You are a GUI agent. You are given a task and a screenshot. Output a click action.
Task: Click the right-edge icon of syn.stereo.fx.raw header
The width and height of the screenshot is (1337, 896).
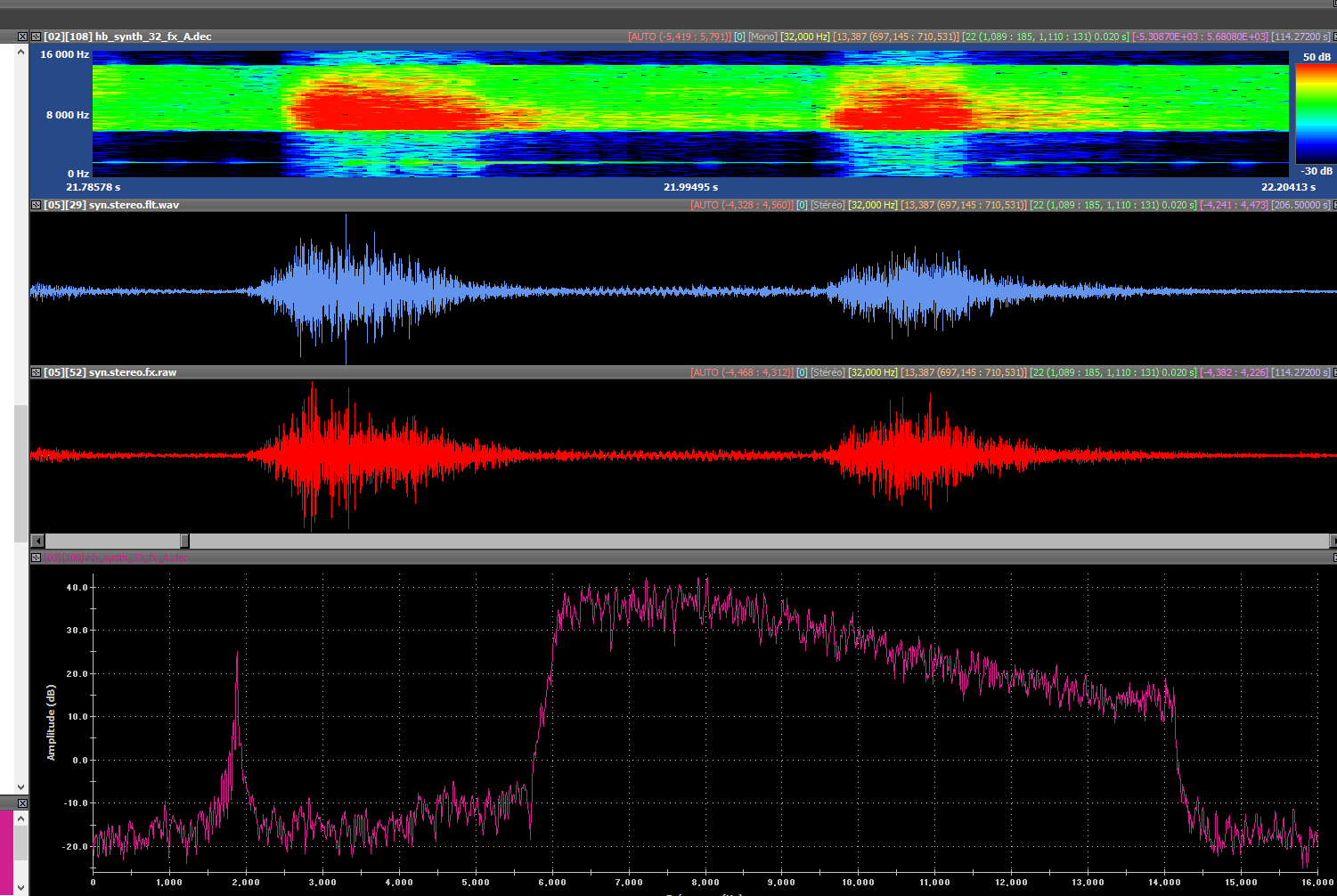click(x=1333, y=372)
